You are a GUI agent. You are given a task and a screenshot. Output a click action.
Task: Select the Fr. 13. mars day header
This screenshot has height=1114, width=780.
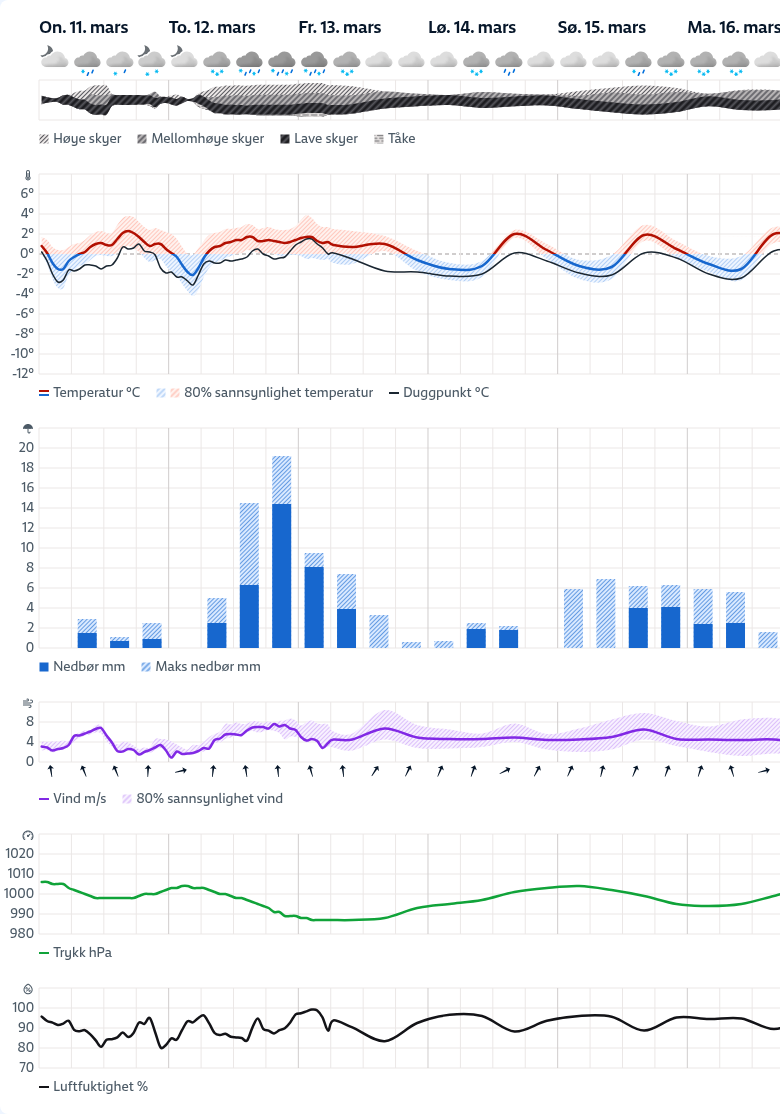click(340, 27)
